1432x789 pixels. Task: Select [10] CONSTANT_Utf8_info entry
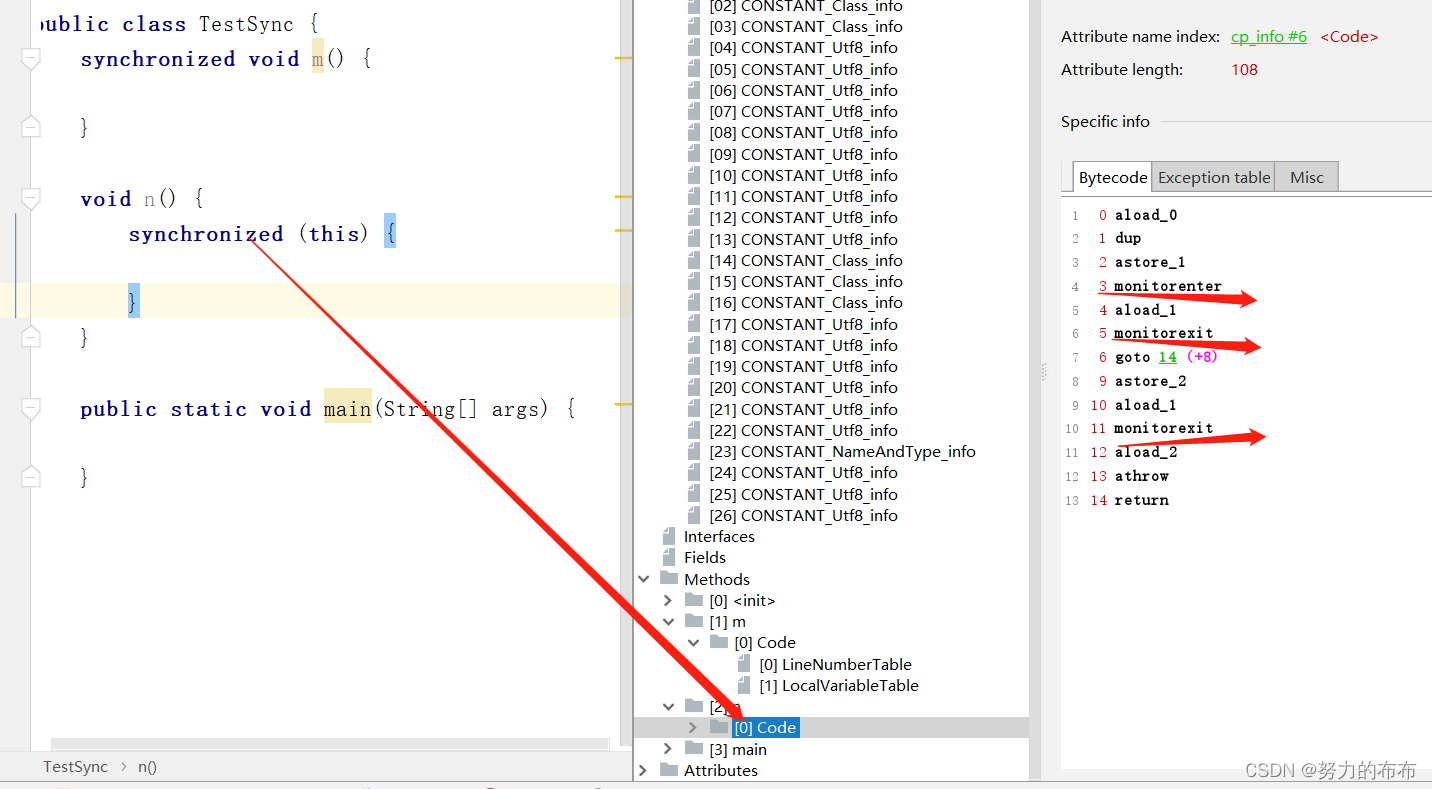803,175
